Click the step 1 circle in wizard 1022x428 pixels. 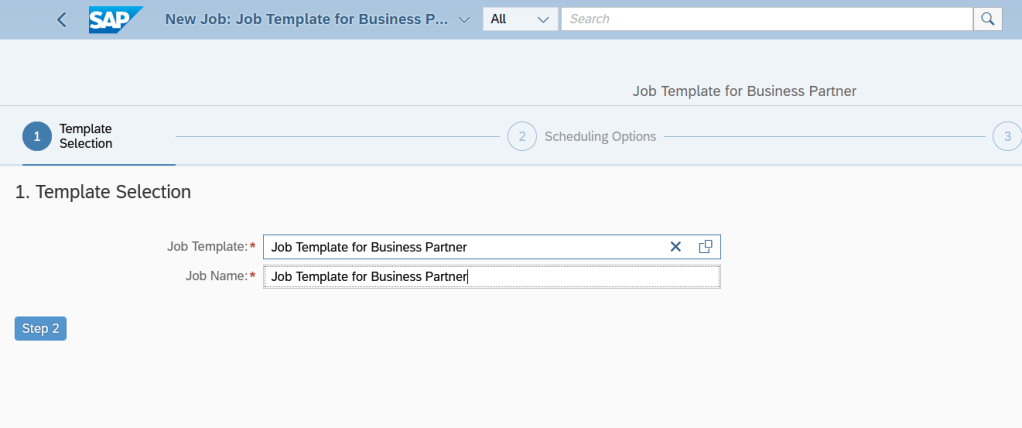tap(37, 136)
